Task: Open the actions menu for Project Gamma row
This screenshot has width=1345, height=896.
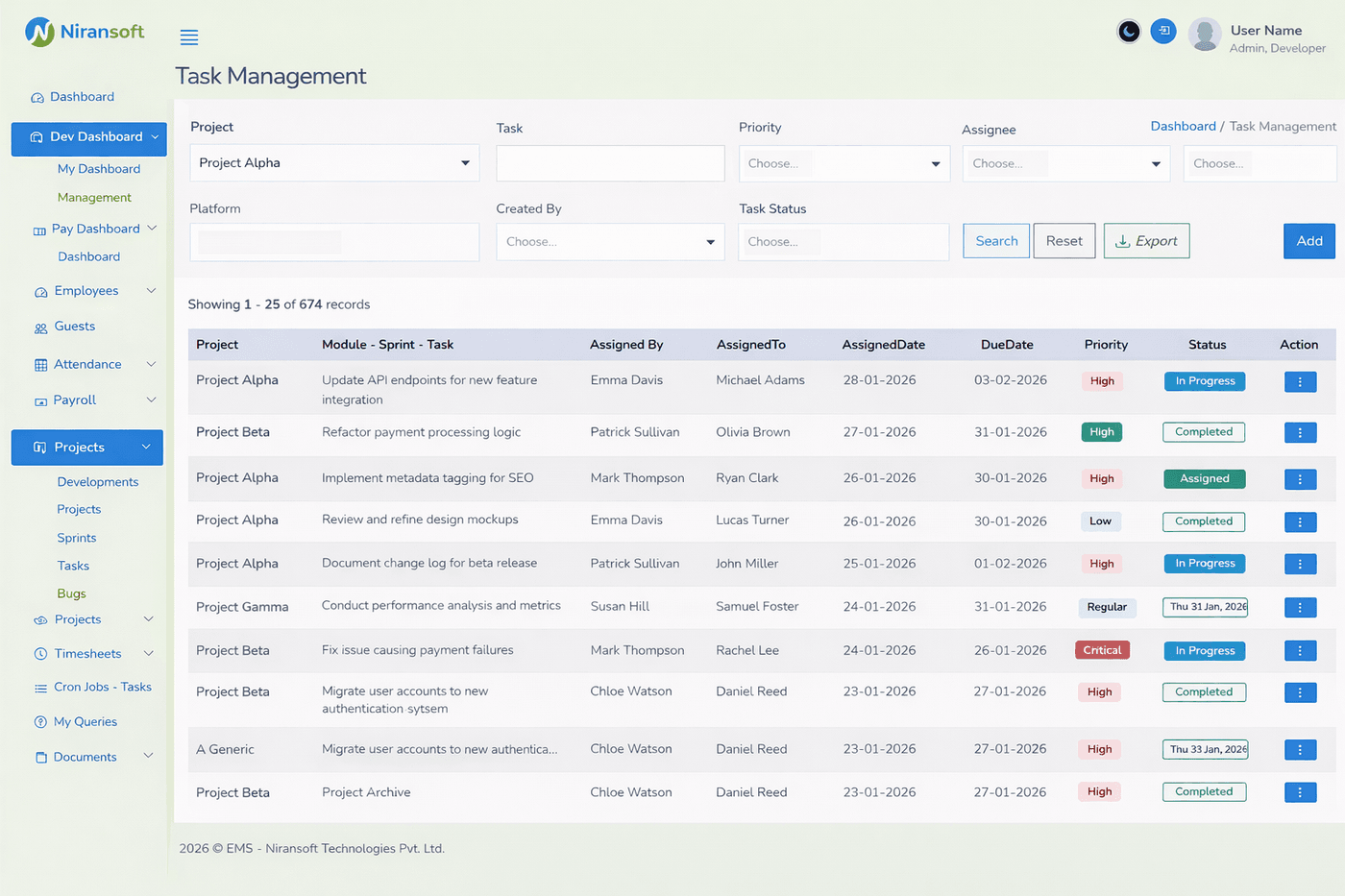Action: 1300,607
